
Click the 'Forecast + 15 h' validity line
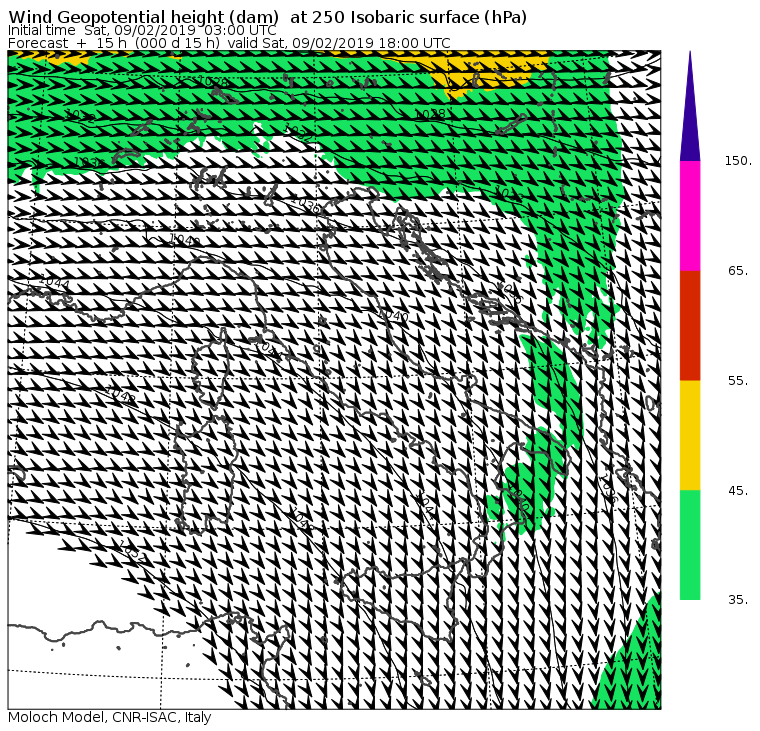(229, 43)
